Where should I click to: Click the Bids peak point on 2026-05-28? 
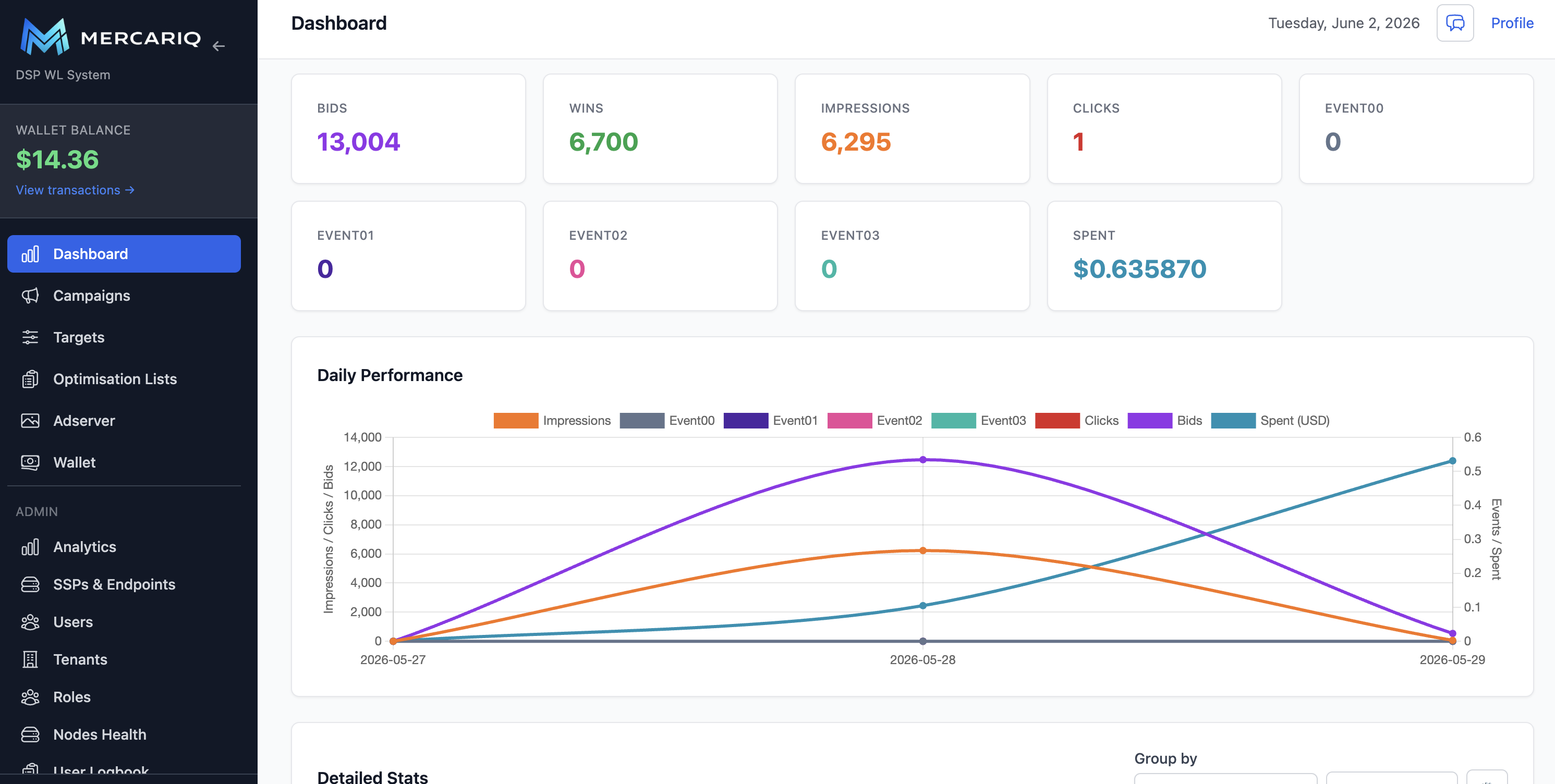point(922,460)
